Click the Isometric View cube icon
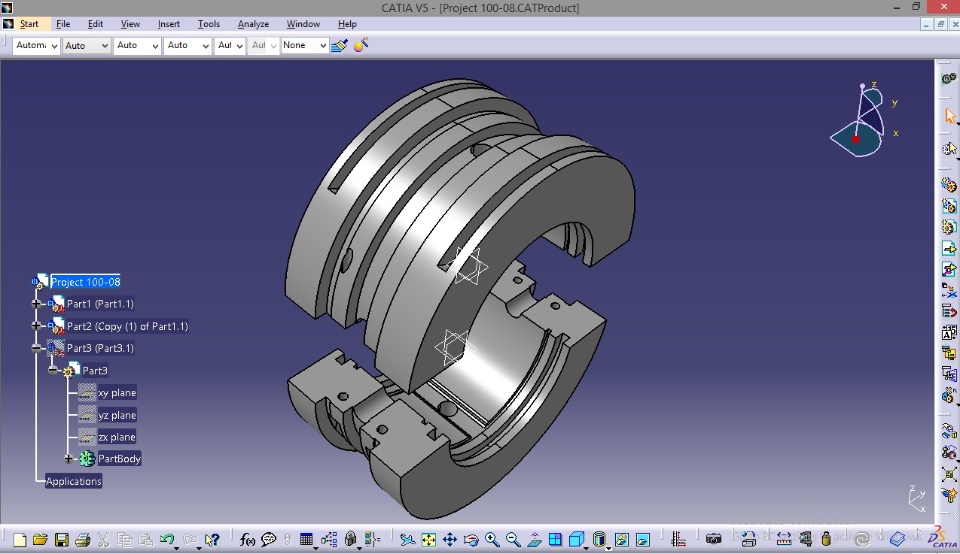This screenshot has width=960, height=554. [576, 539]
